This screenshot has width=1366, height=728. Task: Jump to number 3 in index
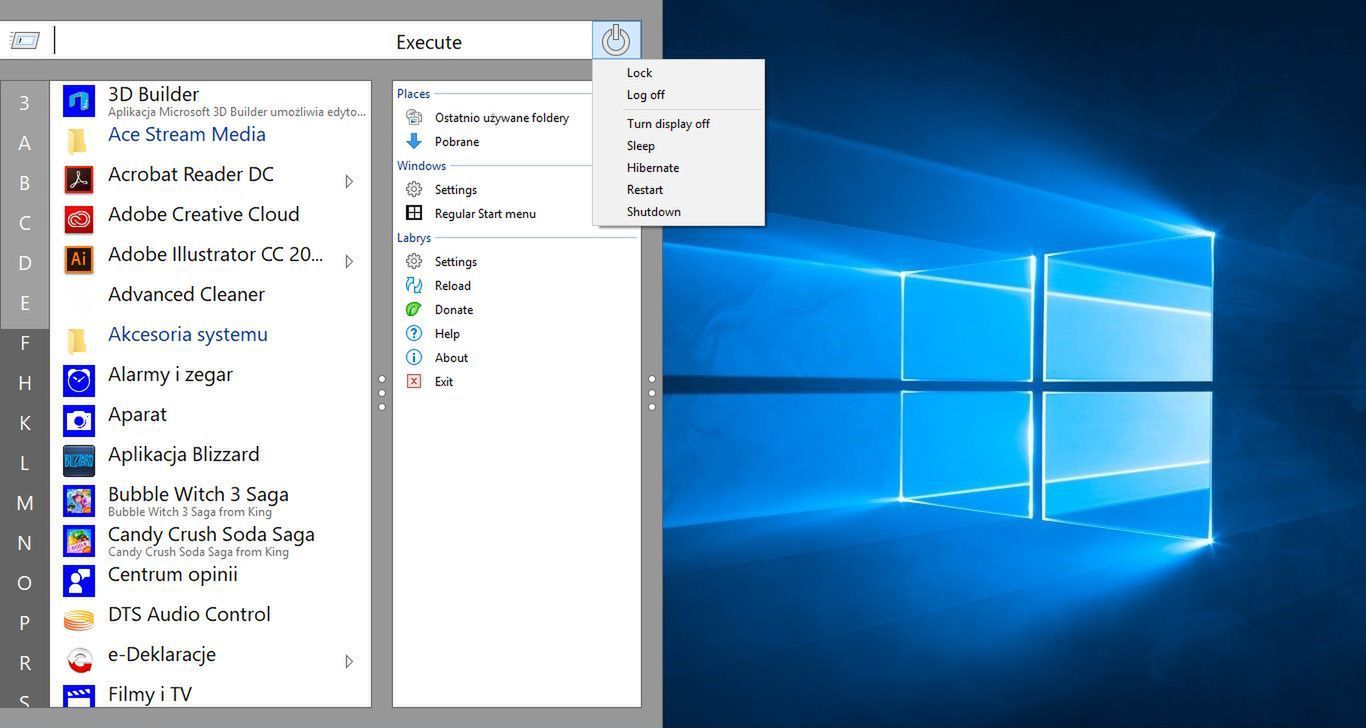(x=25, y=103)
